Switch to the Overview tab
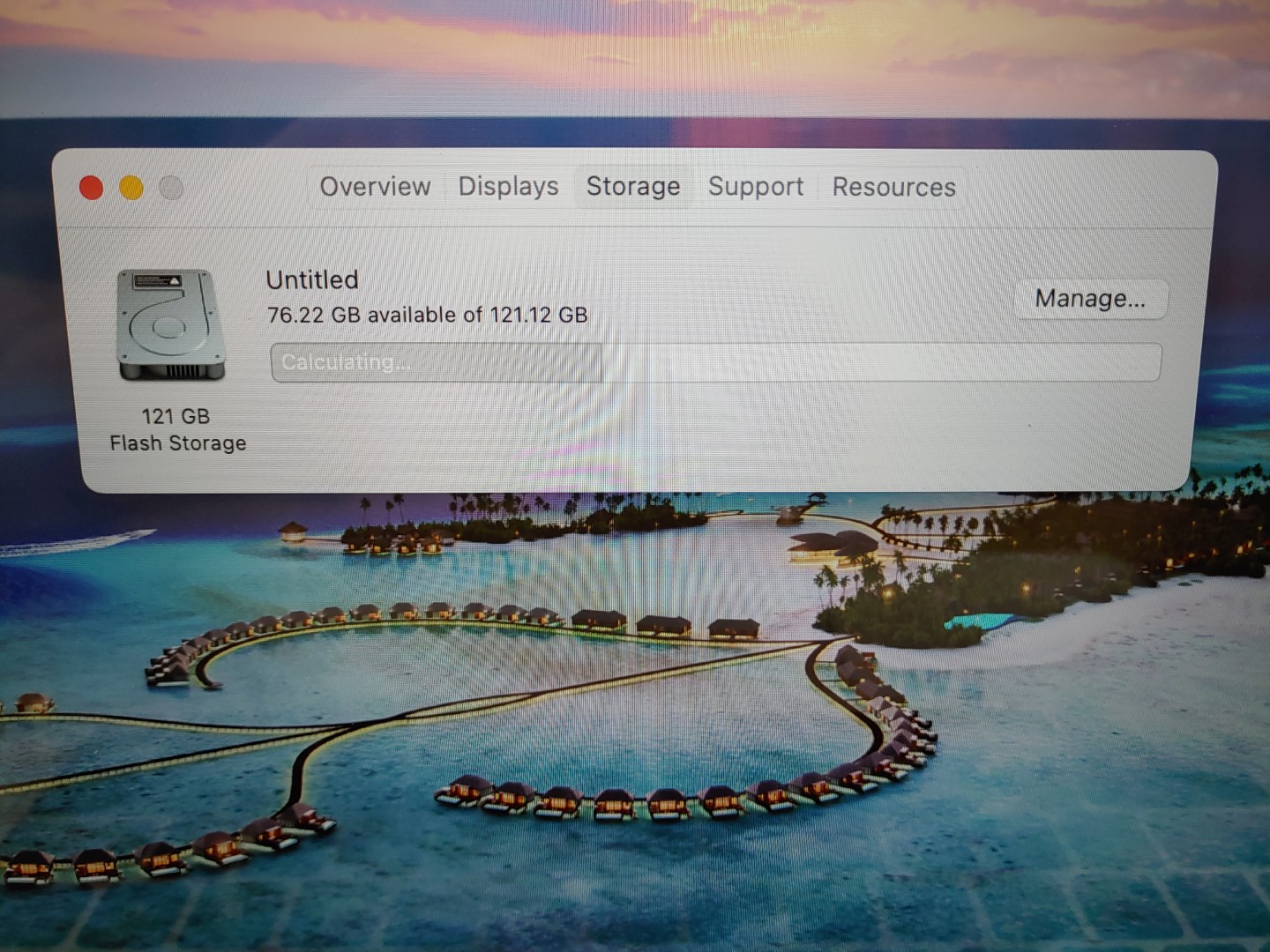The width and height of the screenshot is (1270, 952). click(x=375, y=187)
